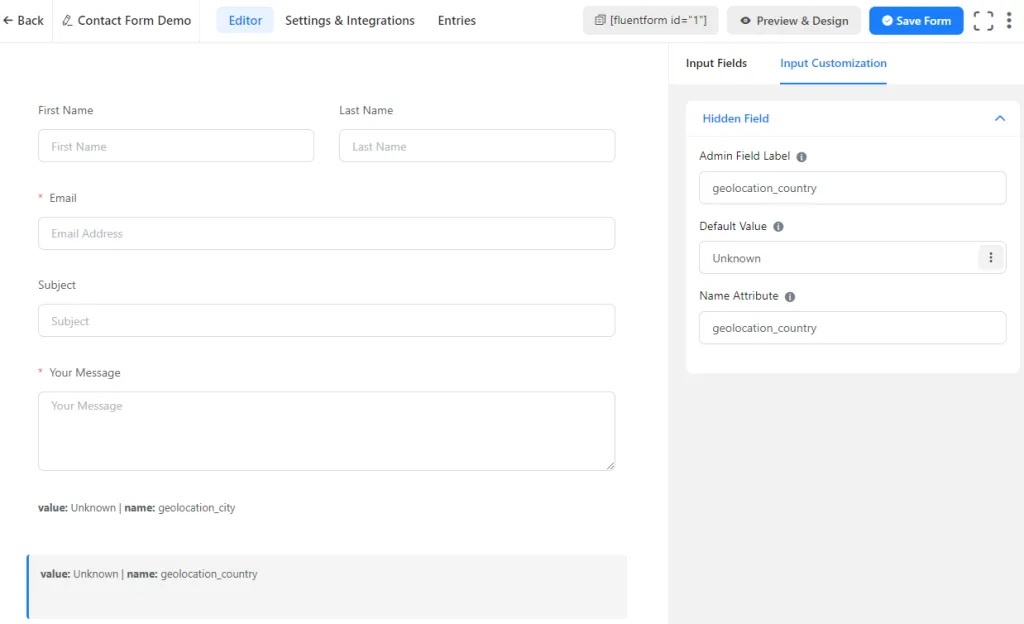1024x624 pixels.
Task: Click the pencil icon beside Contact Form Demo
Action: click(68, 21)
